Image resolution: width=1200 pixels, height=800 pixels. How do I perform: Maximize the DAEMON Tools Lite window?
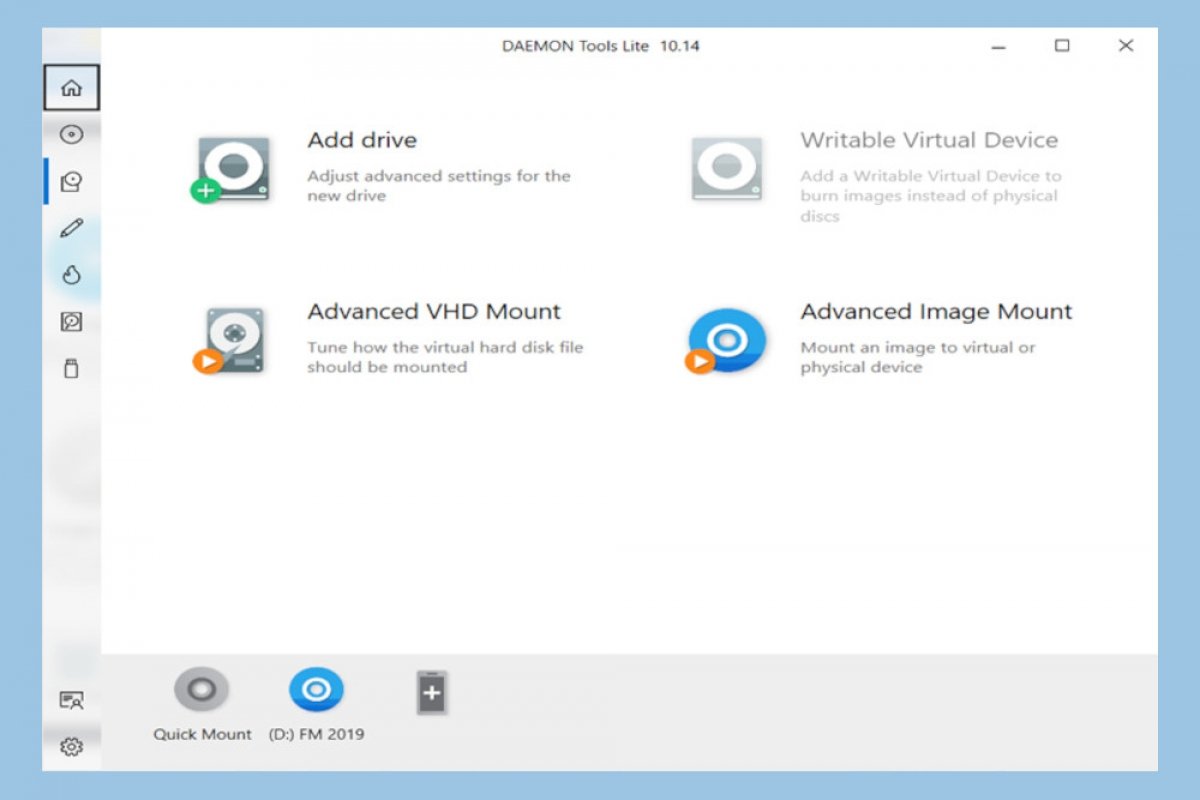(1062, 46)
